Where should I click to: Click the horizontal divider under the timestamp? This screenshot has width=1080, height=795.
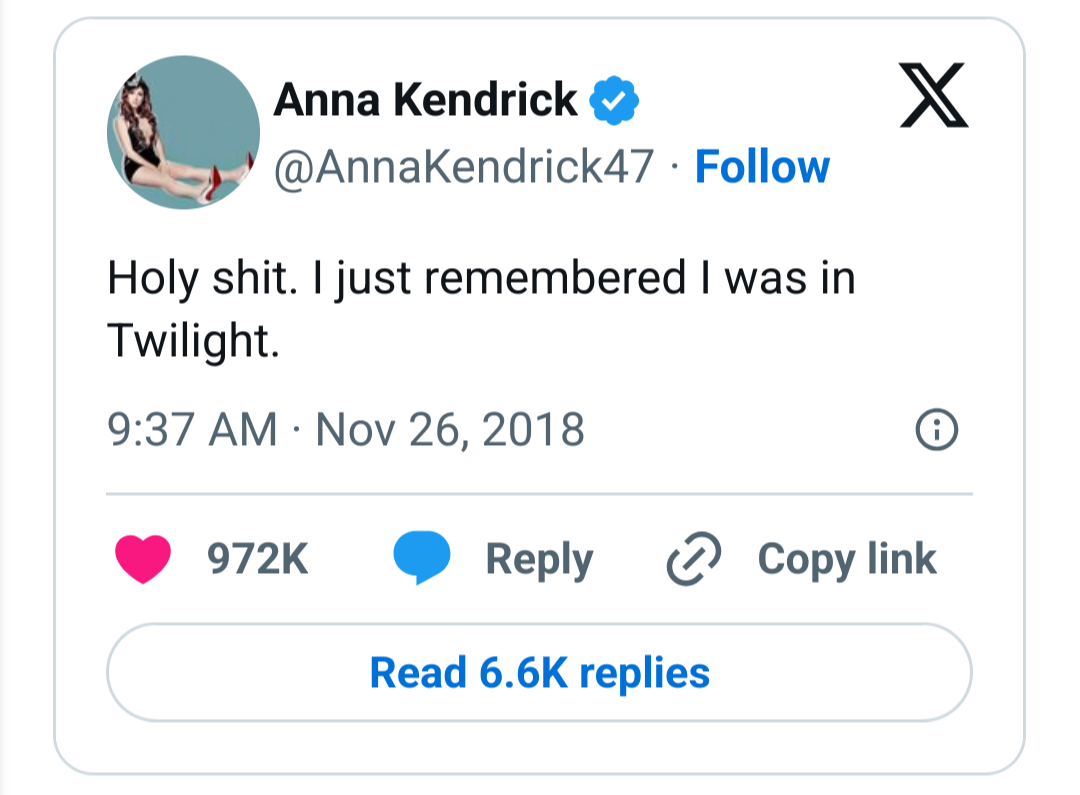tap(539, 494)
